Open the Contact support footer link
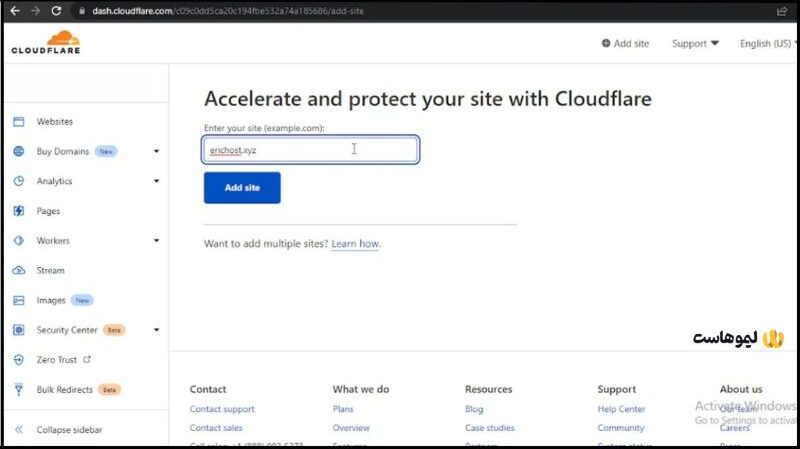This screenshot has height=449, width=800. coord(222,409)
